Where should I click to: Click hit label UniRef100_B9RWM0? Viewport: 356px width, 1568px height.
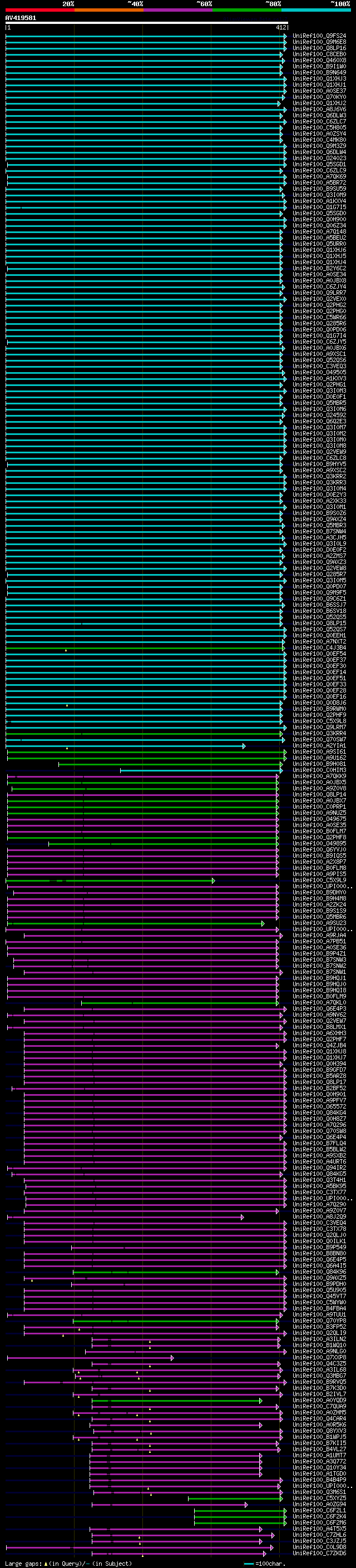pyautogui.click(x=319, y=709)
